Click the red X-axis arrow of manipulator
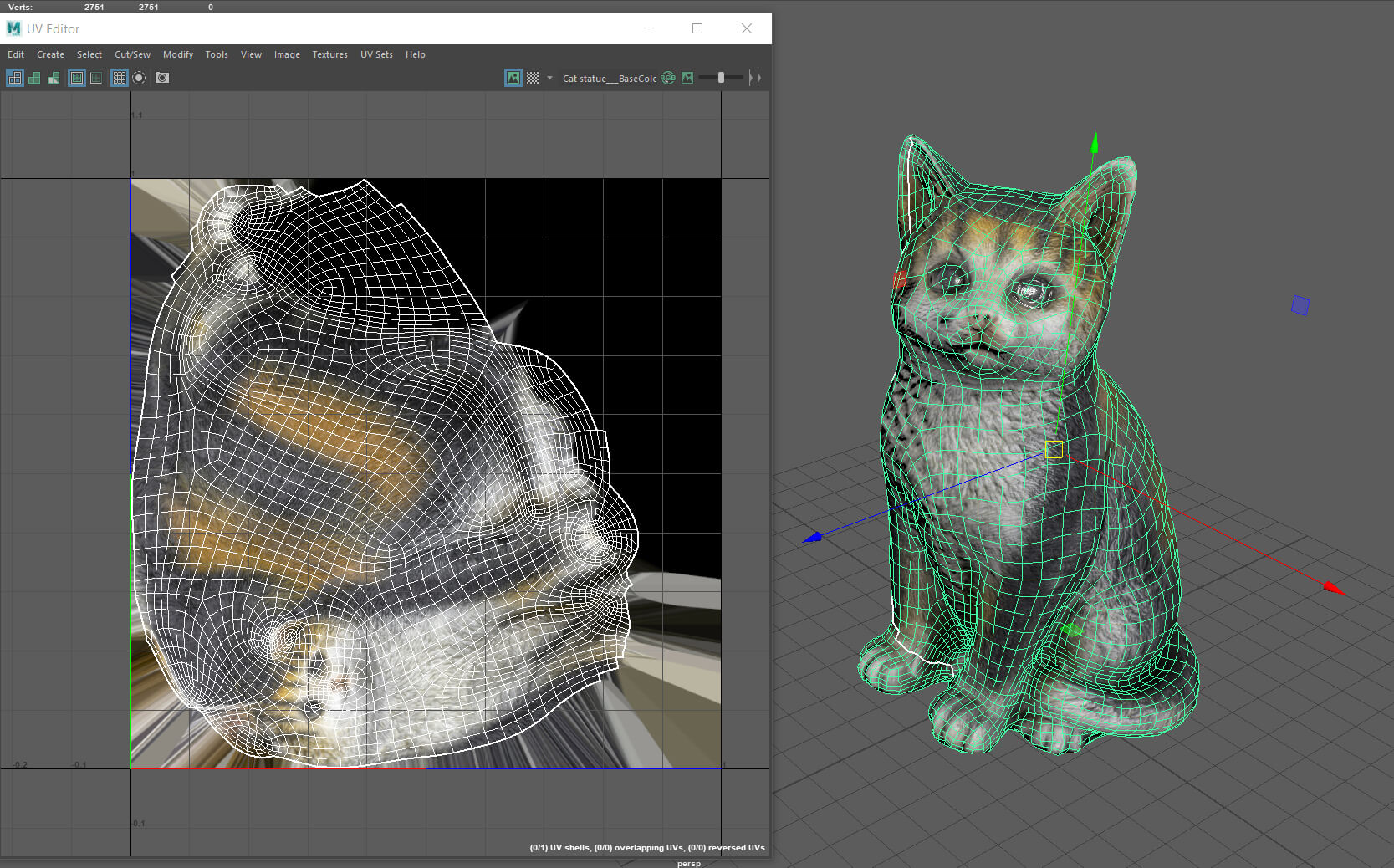Screen dimensions: 1394x868 point(1335,589)
